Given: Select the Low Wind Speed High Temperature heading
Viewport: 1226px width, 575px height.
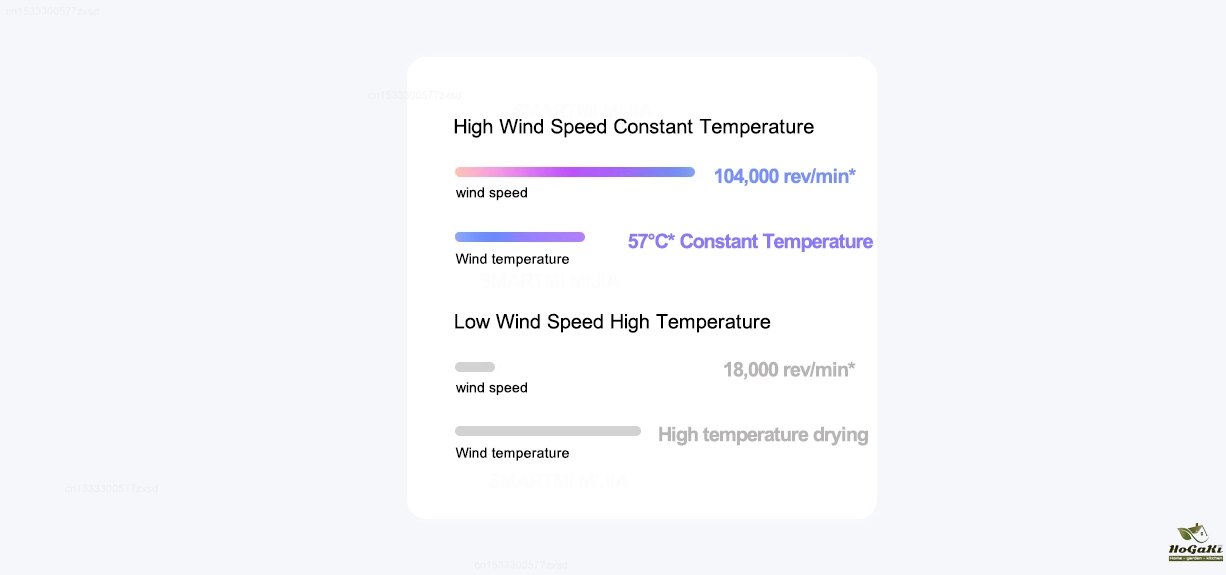Looking at the screenshot, I should [x=612, y=322].
